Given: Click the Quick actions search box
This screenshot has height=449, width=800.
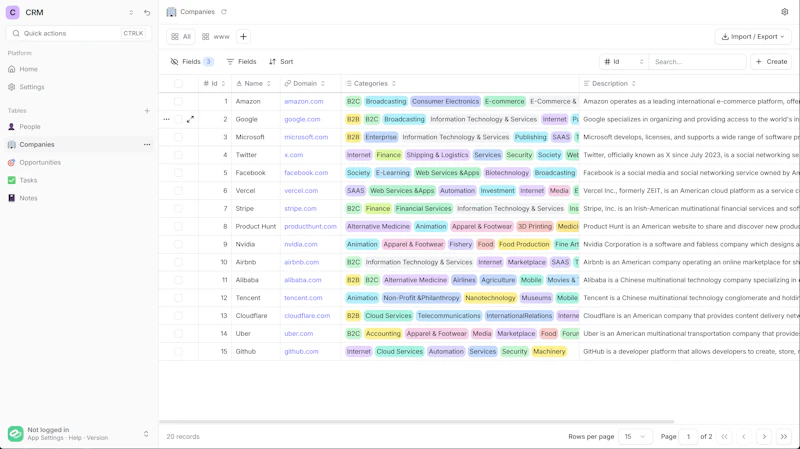Looking at the screenshot, I should point(79,33).
